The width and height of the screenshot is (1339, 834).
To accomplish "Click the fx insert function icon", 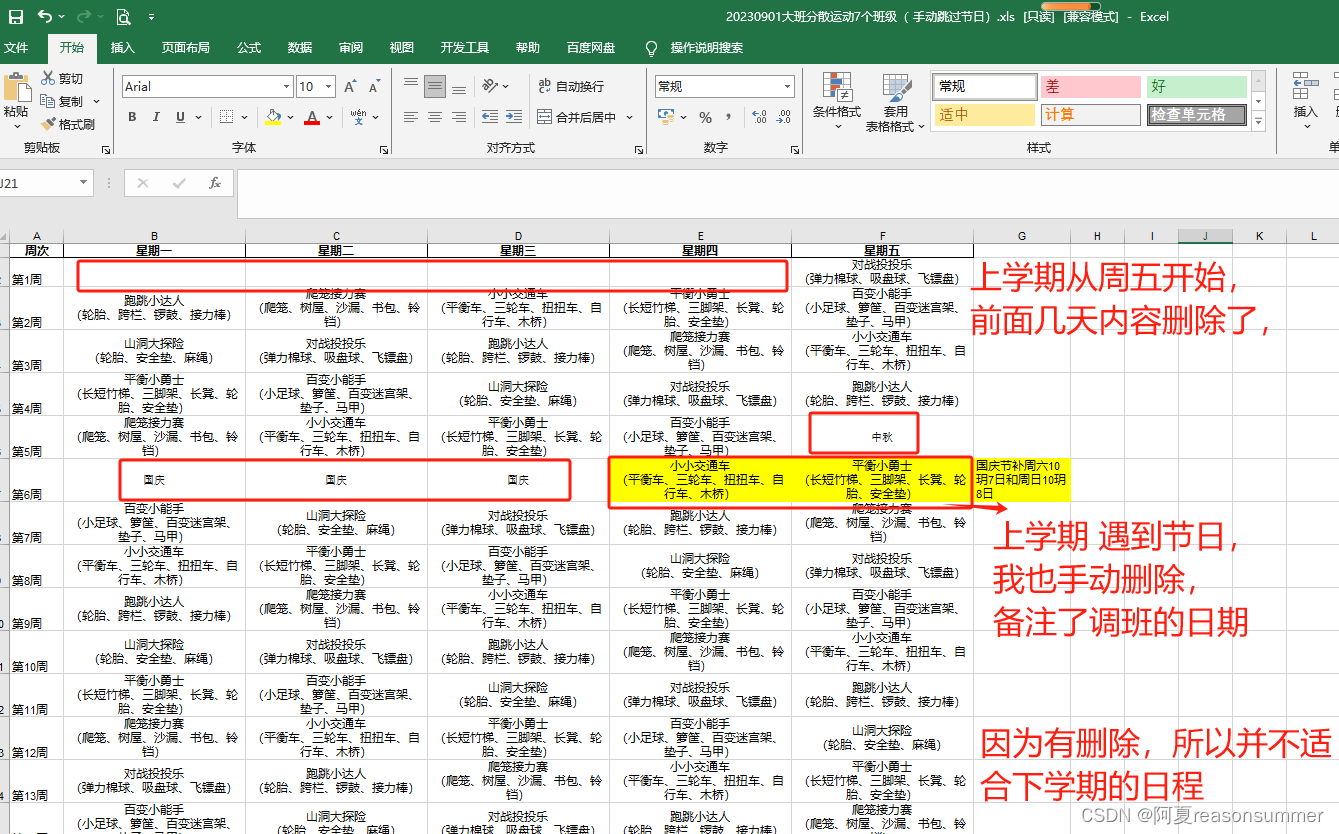I will [214, 183].
